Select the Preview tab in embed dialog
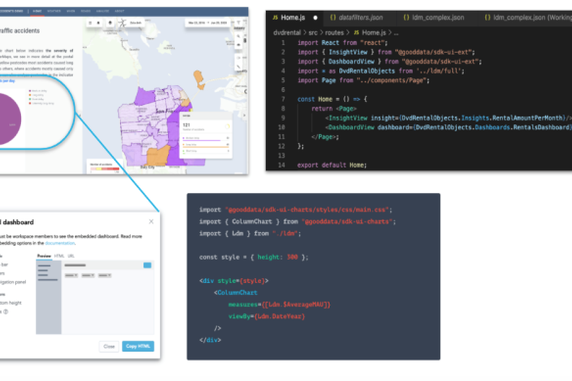Viewport: 572px width, 381px height. point(44,256)
